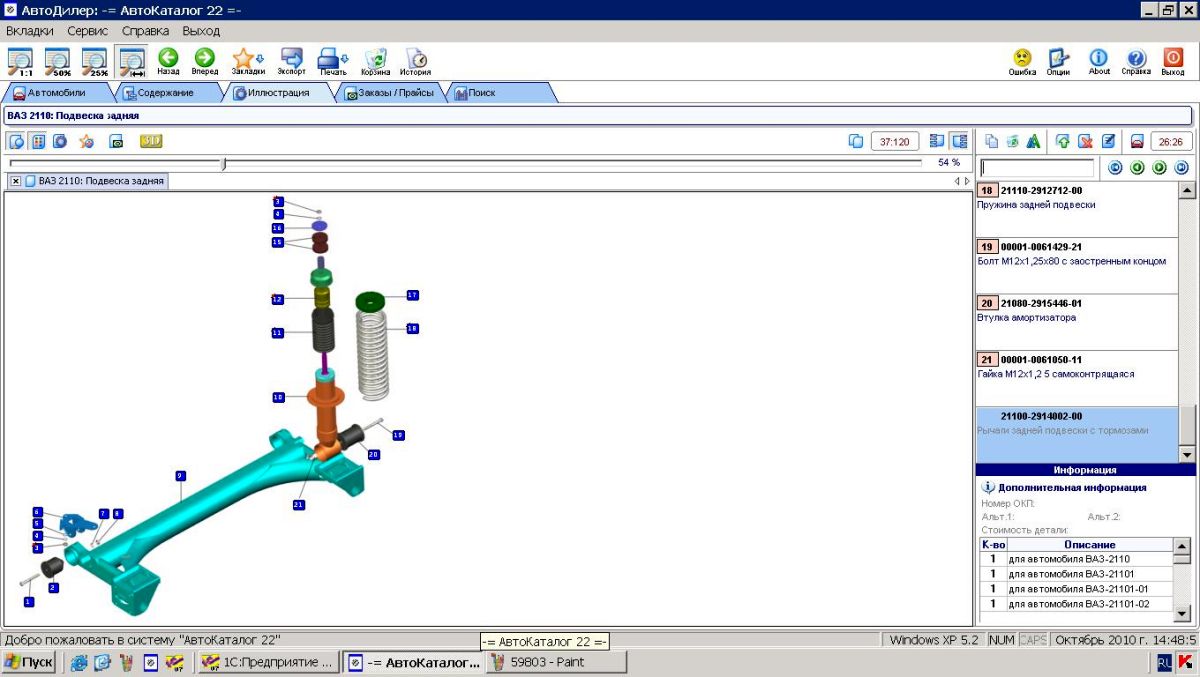Click the red car icon beside 26:26
This screenshot has height=677, width=1200.
tap(1136, 141)
